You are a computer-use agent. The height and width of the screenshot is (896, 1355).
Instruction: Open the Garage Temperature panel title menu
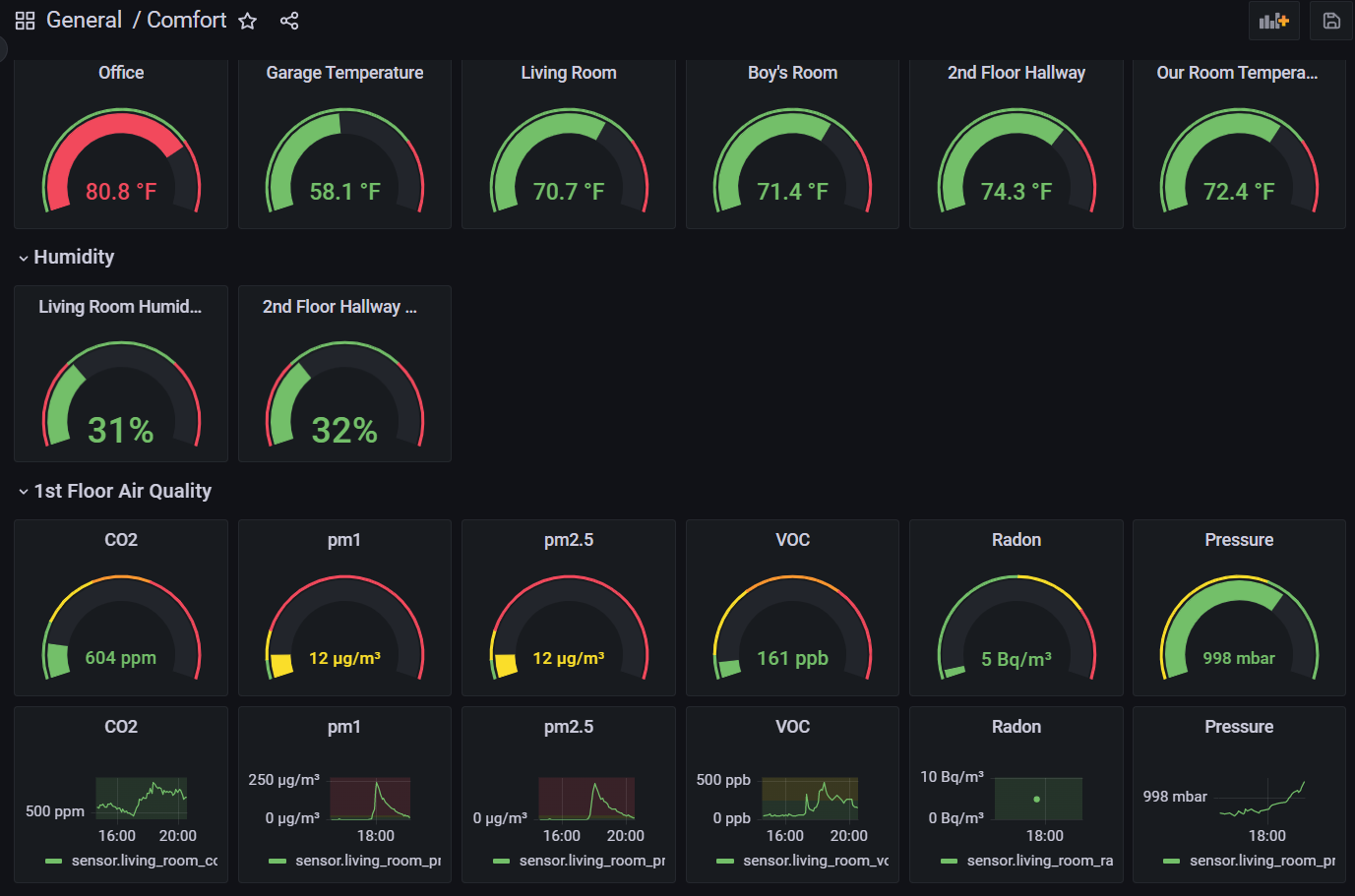[344, 73]
